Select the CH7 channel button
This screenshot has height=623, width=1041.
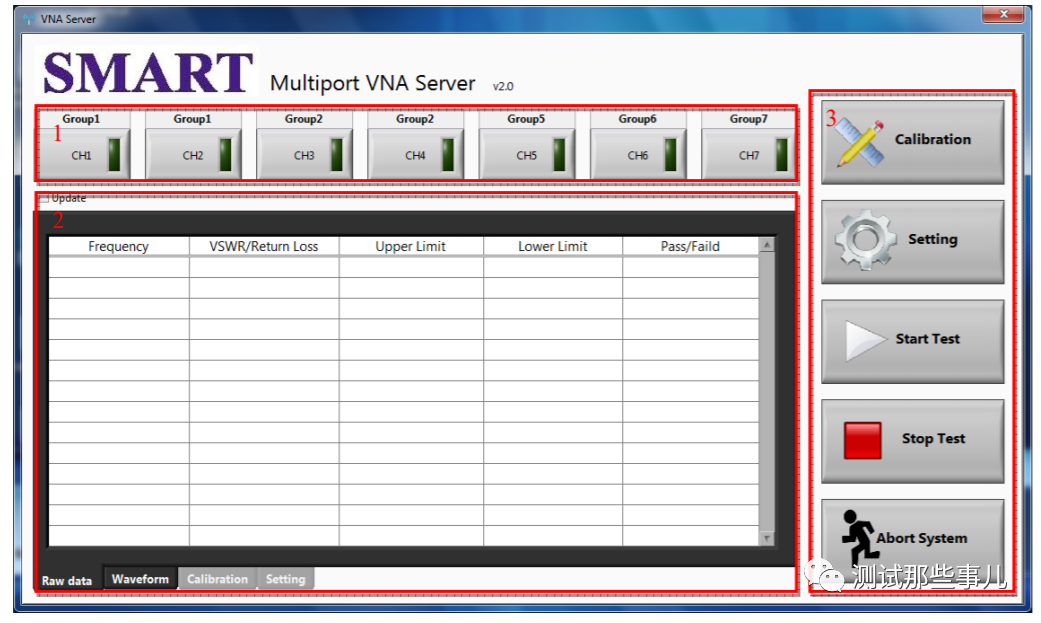click(749, 155)
